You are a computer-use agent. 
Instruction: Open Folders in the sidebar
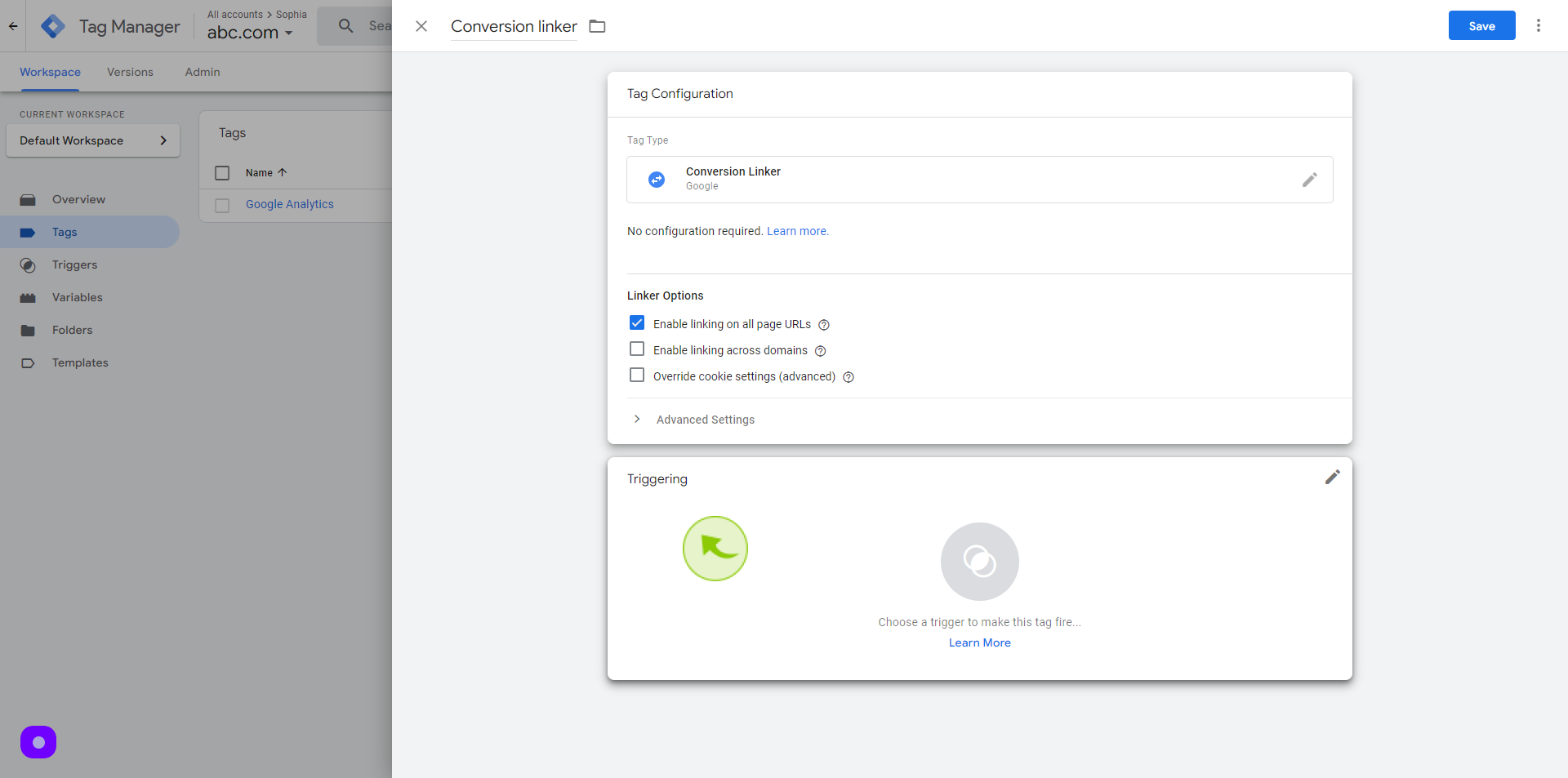pyautogui.click(x=73, y=330)
